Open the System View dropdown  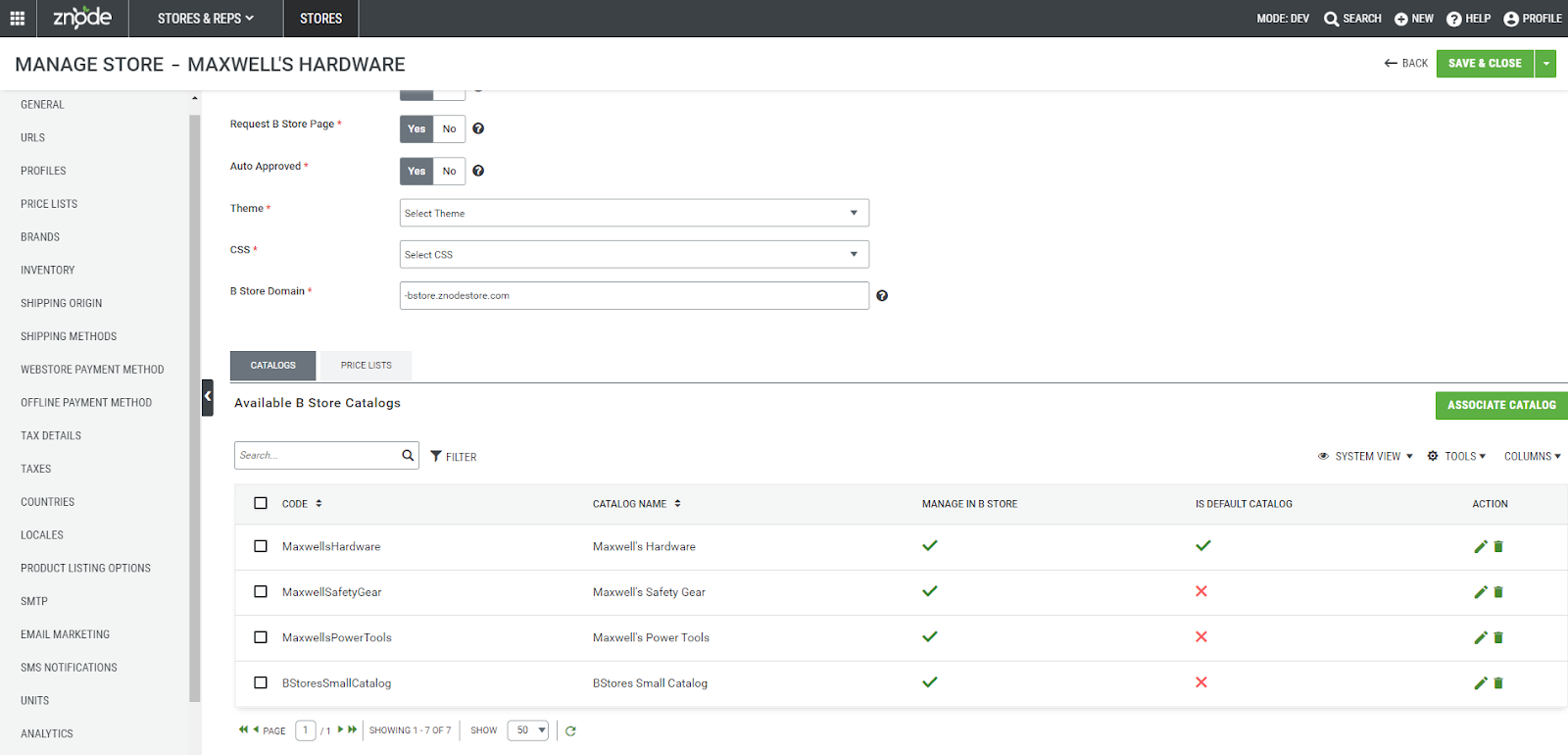(1365, 457)
